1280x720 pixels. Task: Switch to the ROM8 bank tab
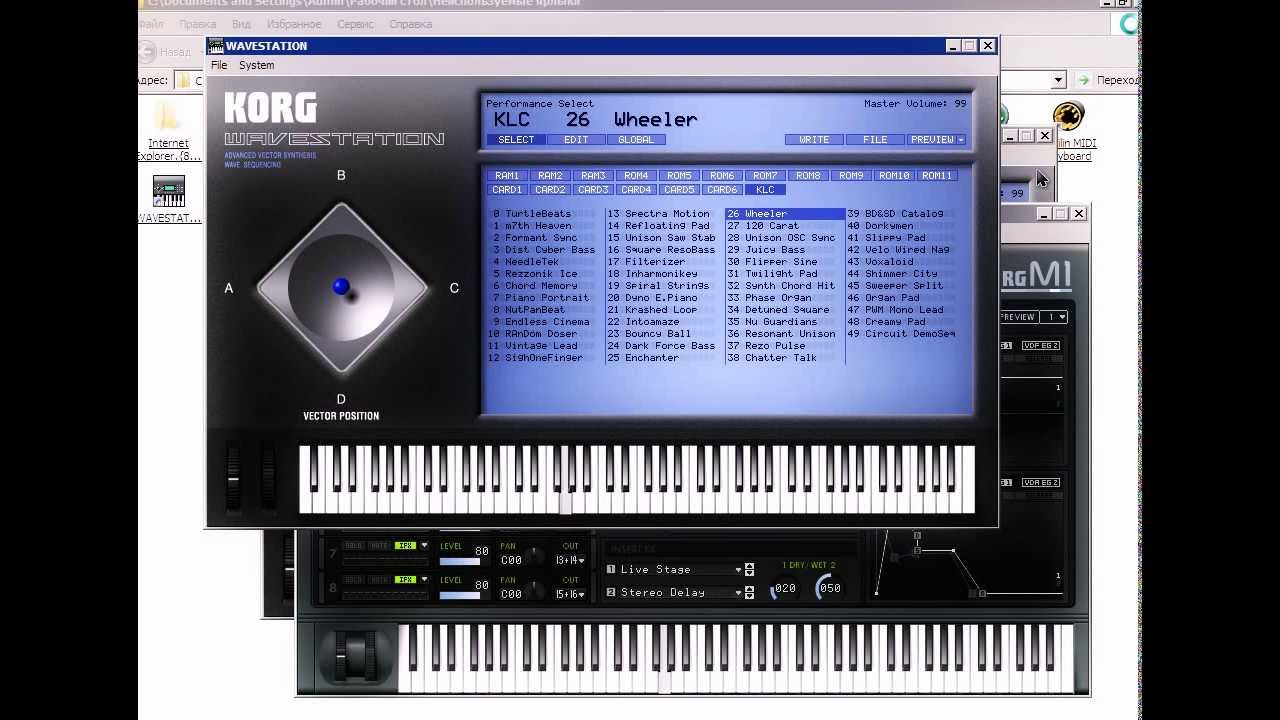[808, 176]
